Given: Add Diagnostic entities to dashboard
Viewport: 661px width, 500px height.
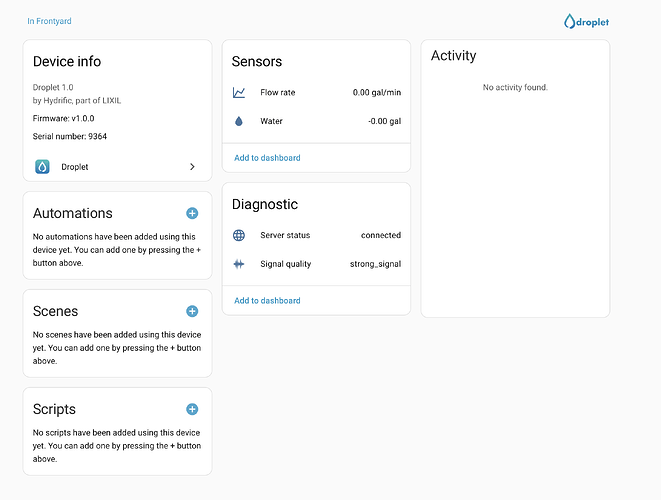Looking at the screenshot, I should point(267,300).
